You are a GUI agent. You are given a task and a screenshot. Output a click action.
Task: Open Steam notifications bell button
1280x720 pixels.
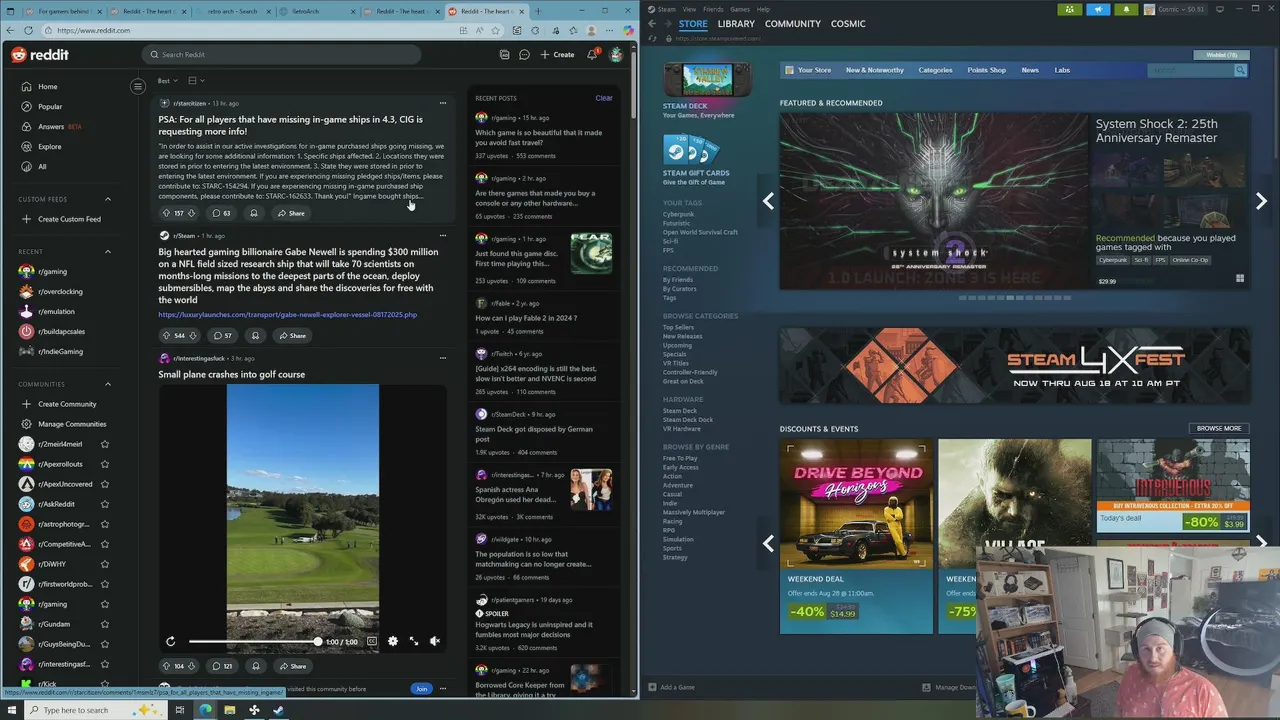[1126, 9]
